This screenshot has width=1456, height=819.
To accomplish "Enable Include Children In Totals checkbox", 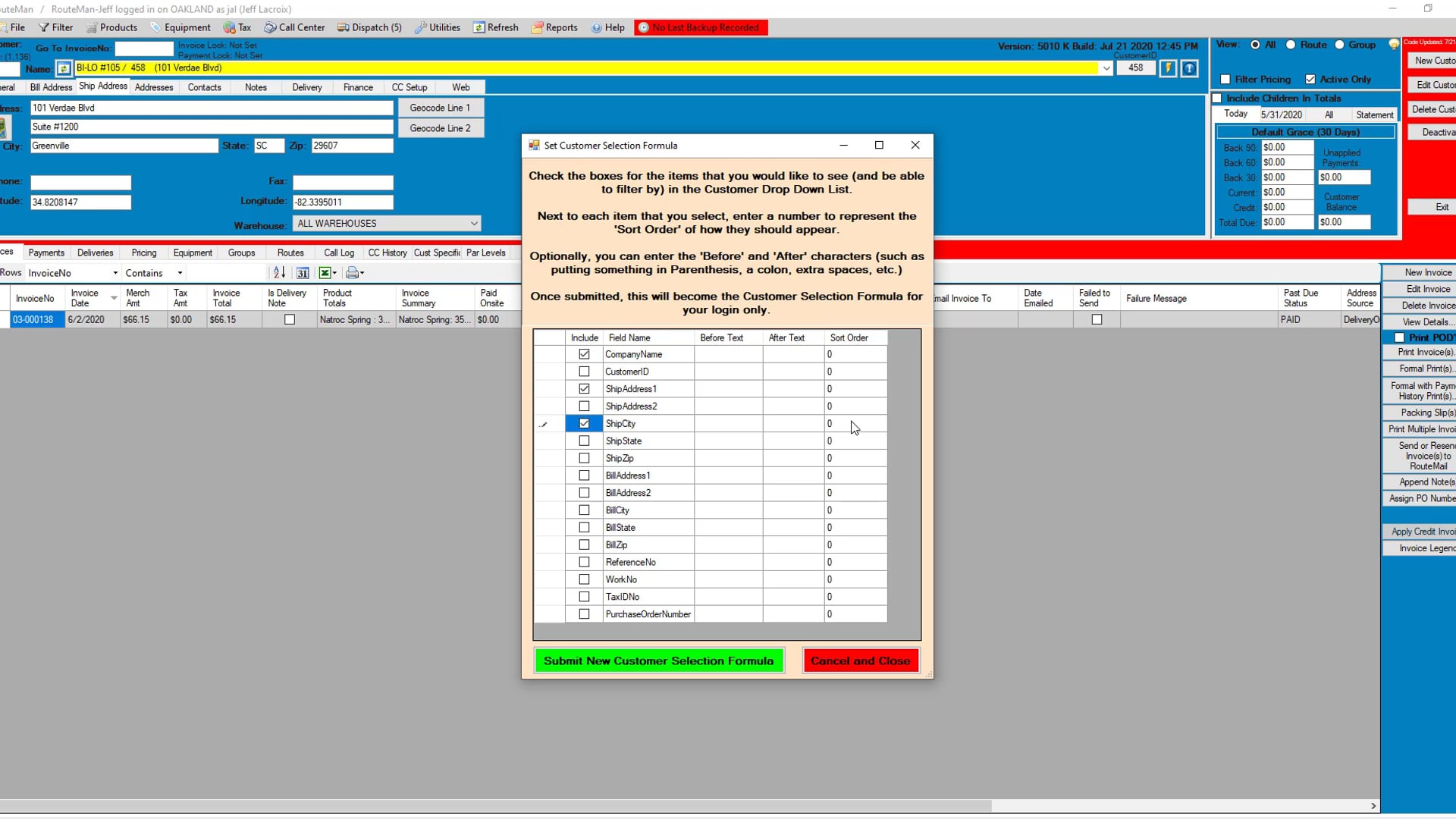I will [x=1217, y=99].
